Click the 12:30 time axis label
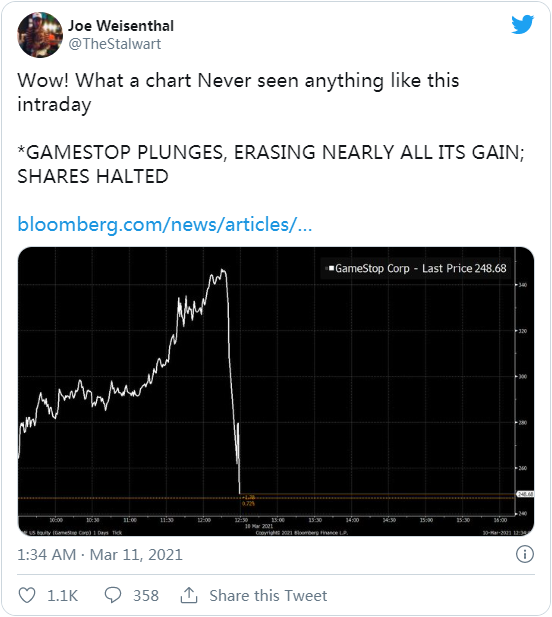 click(x=241, y=520)
